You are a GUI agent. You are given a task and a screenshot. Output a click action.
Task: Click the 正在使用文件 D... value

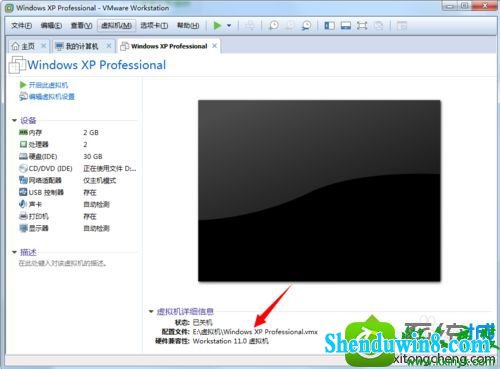(x=110, y=168)
